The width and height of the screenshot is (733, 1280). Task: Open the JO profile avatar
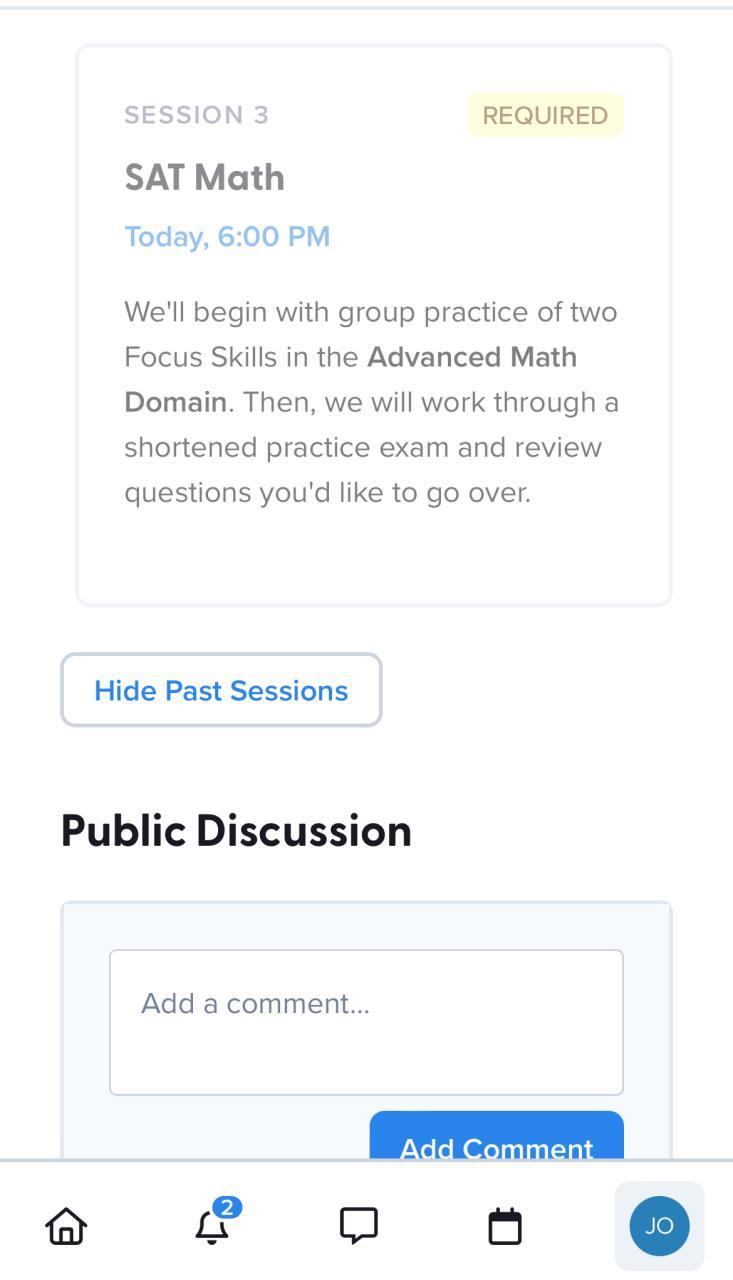click(659, 1226)
